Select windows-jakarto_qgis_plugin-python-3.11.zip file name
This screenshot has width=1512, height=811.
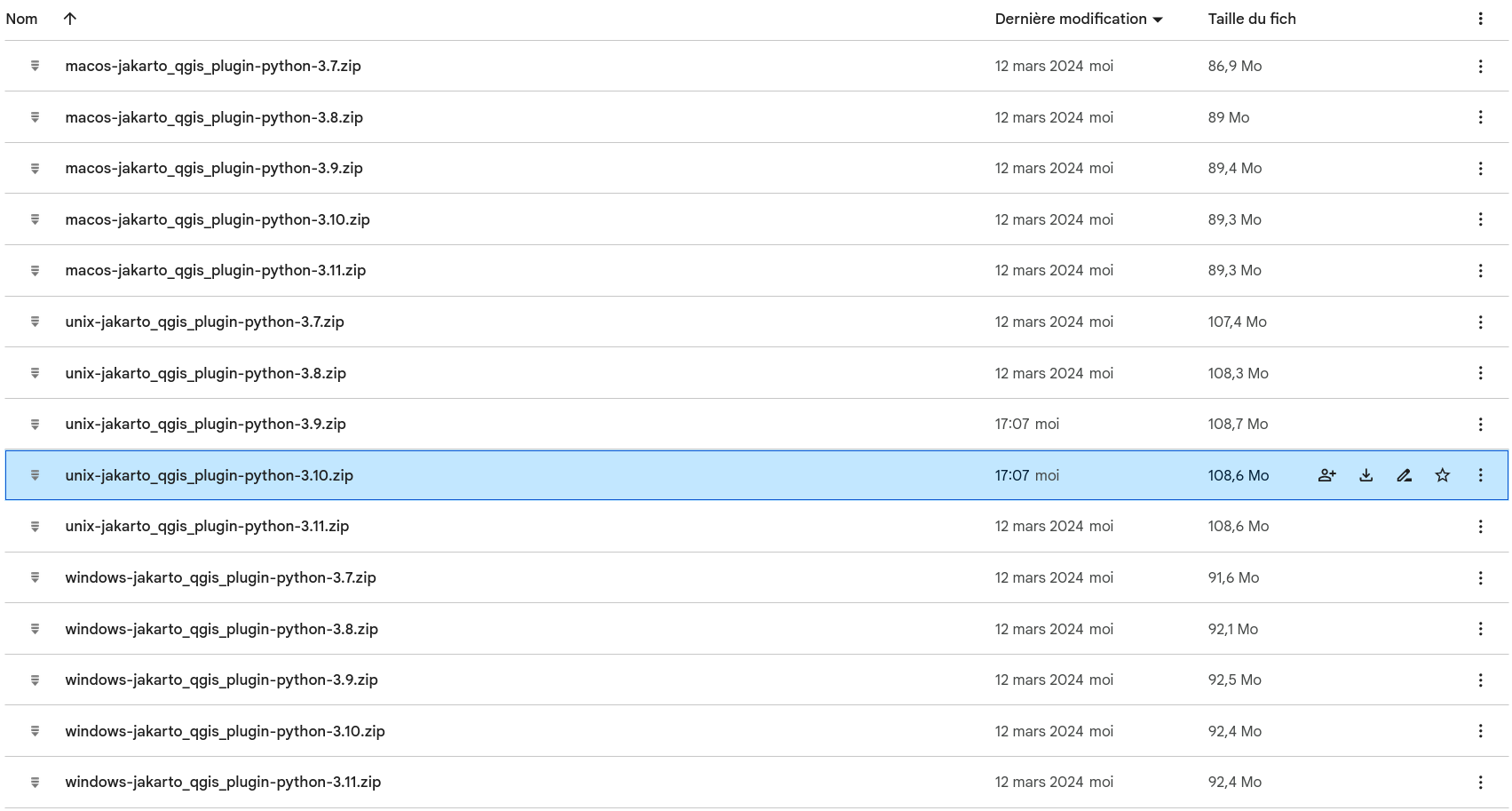pyautogui.click(x=223, y=782)
